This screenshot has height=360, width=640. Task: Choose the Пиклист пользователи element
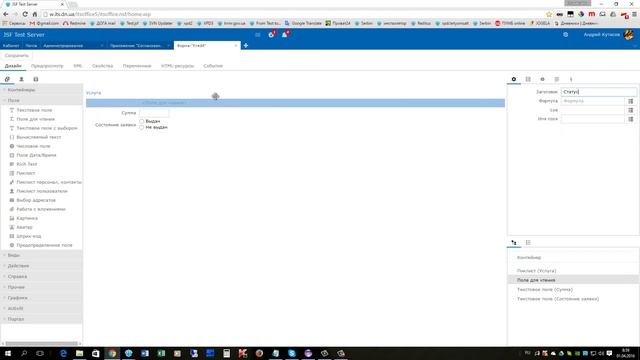(x=42, y=191)
